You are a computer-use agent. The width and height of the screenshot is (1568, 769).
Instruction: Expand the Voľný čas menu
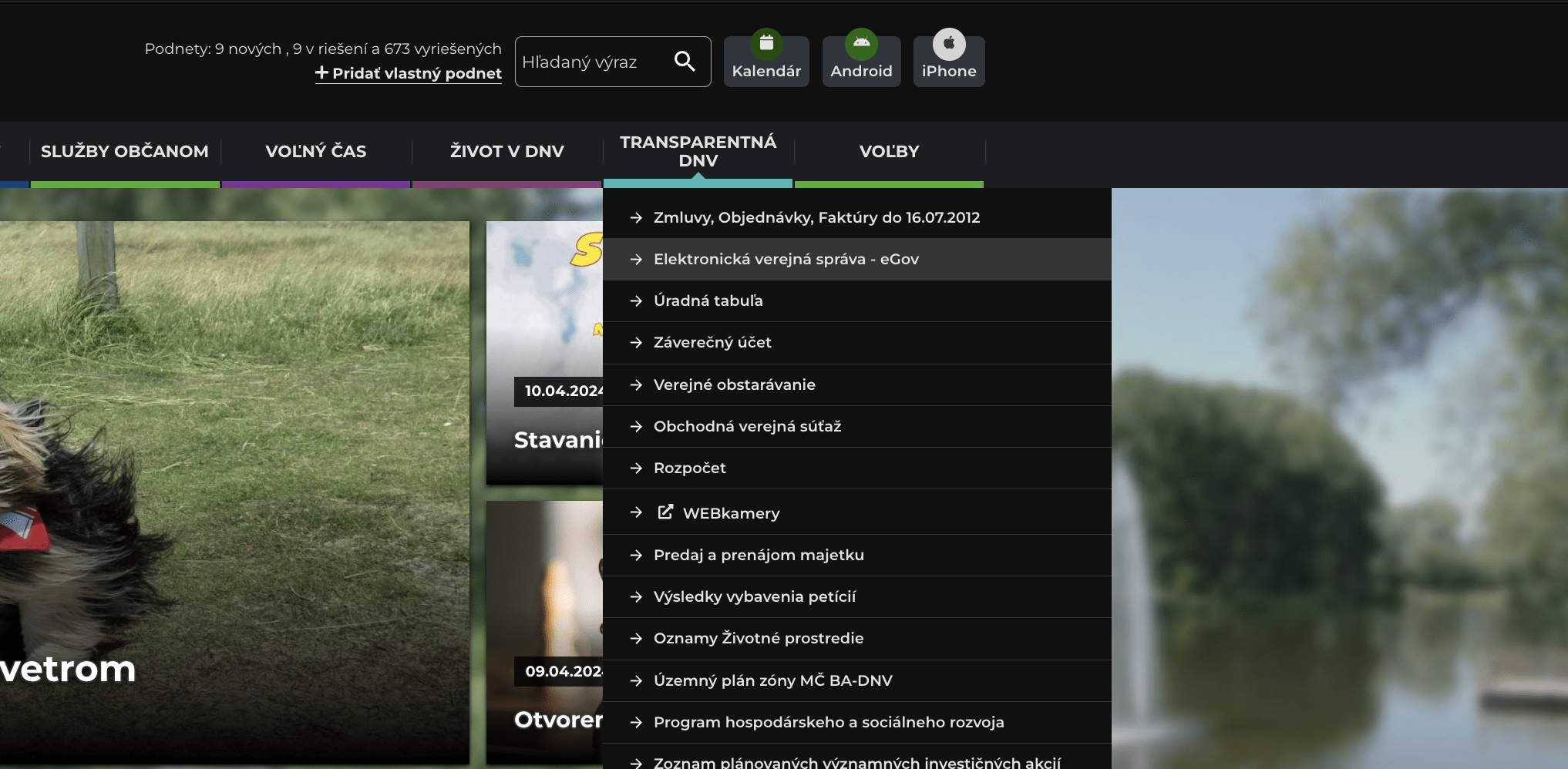click(x=316, y=152)
